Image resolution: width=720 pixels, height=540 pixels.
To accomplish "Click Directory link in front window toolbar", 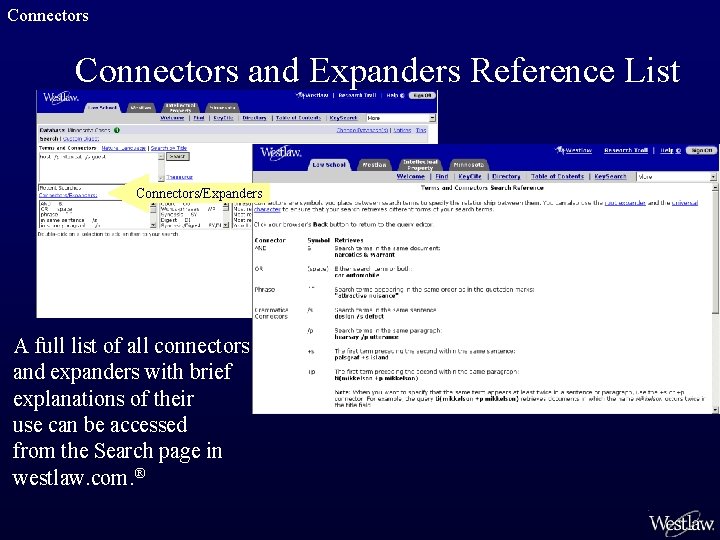I will tap(506, 176).
